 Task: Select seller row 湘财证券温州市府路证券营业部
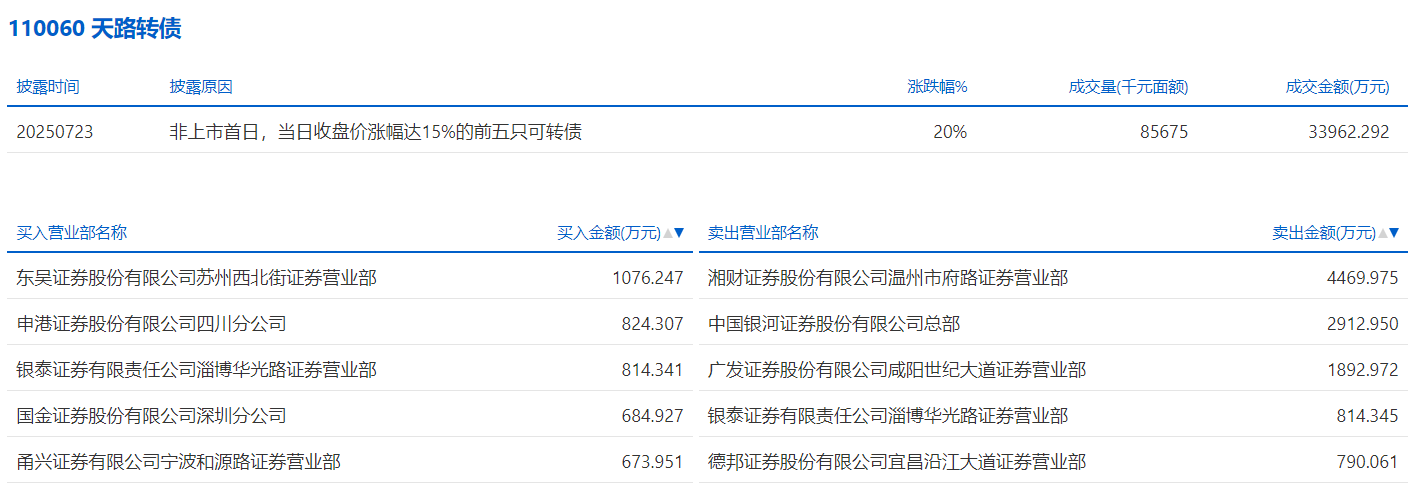point(888,277)
